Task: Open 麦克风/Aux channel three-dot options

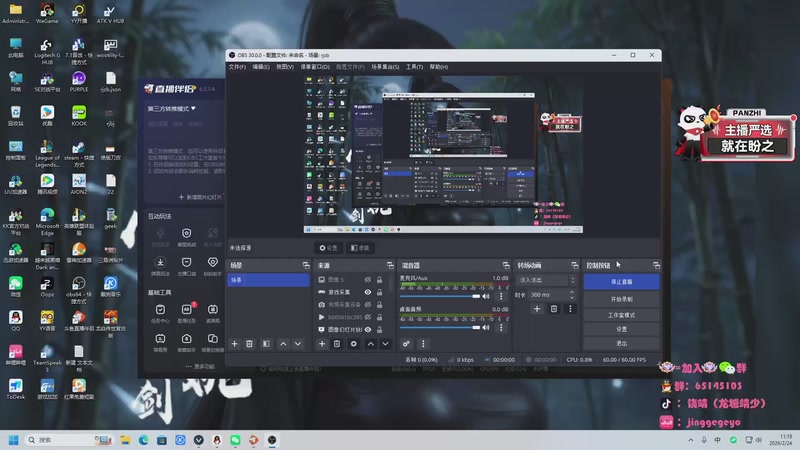Action: coord(501,296)
